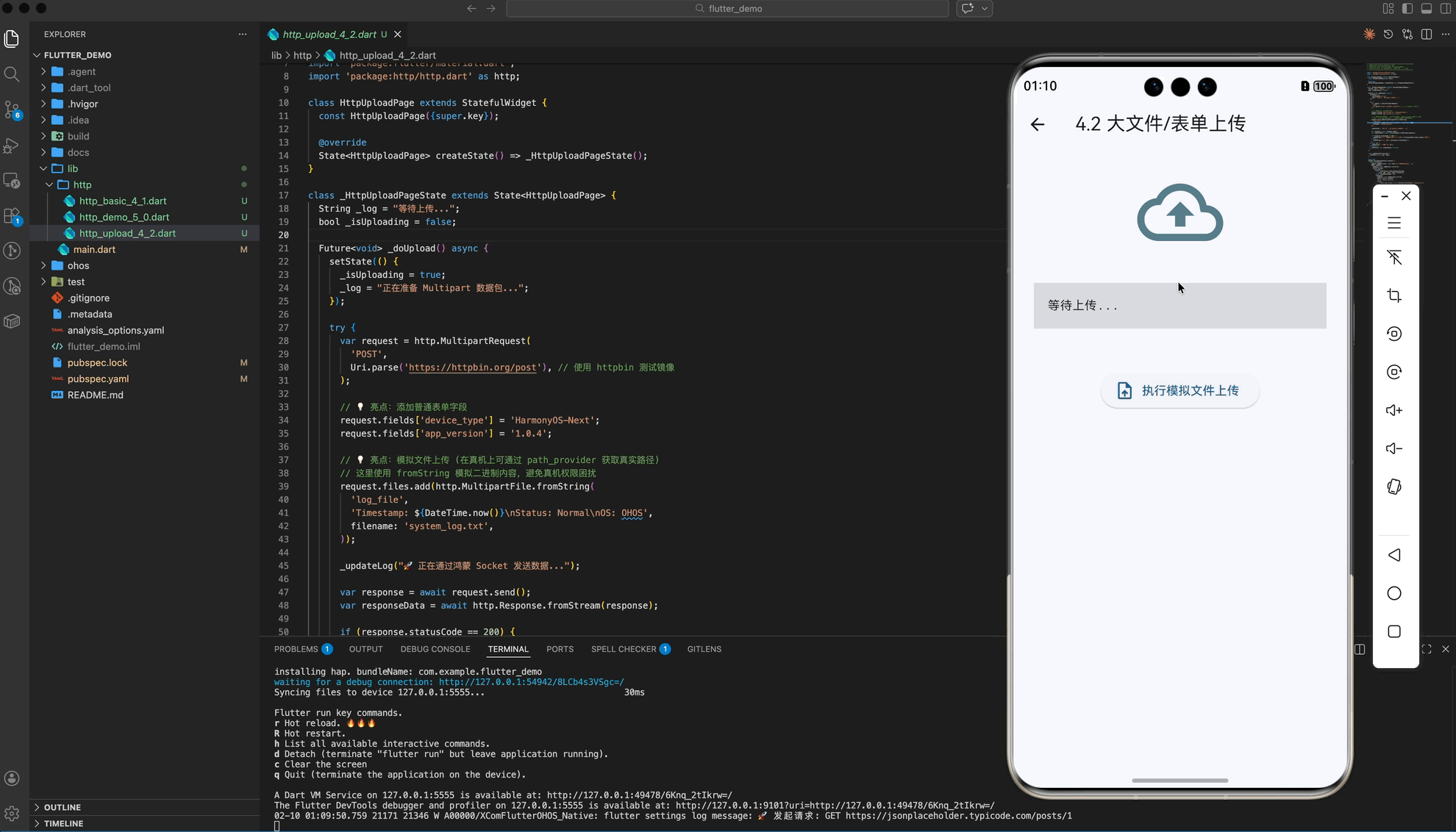Image resolution: width=1456 pixels, height=832 pixels.
Task: Click the code minimap on right edge
Action: pyautogui.click(x=1393, y=118)
